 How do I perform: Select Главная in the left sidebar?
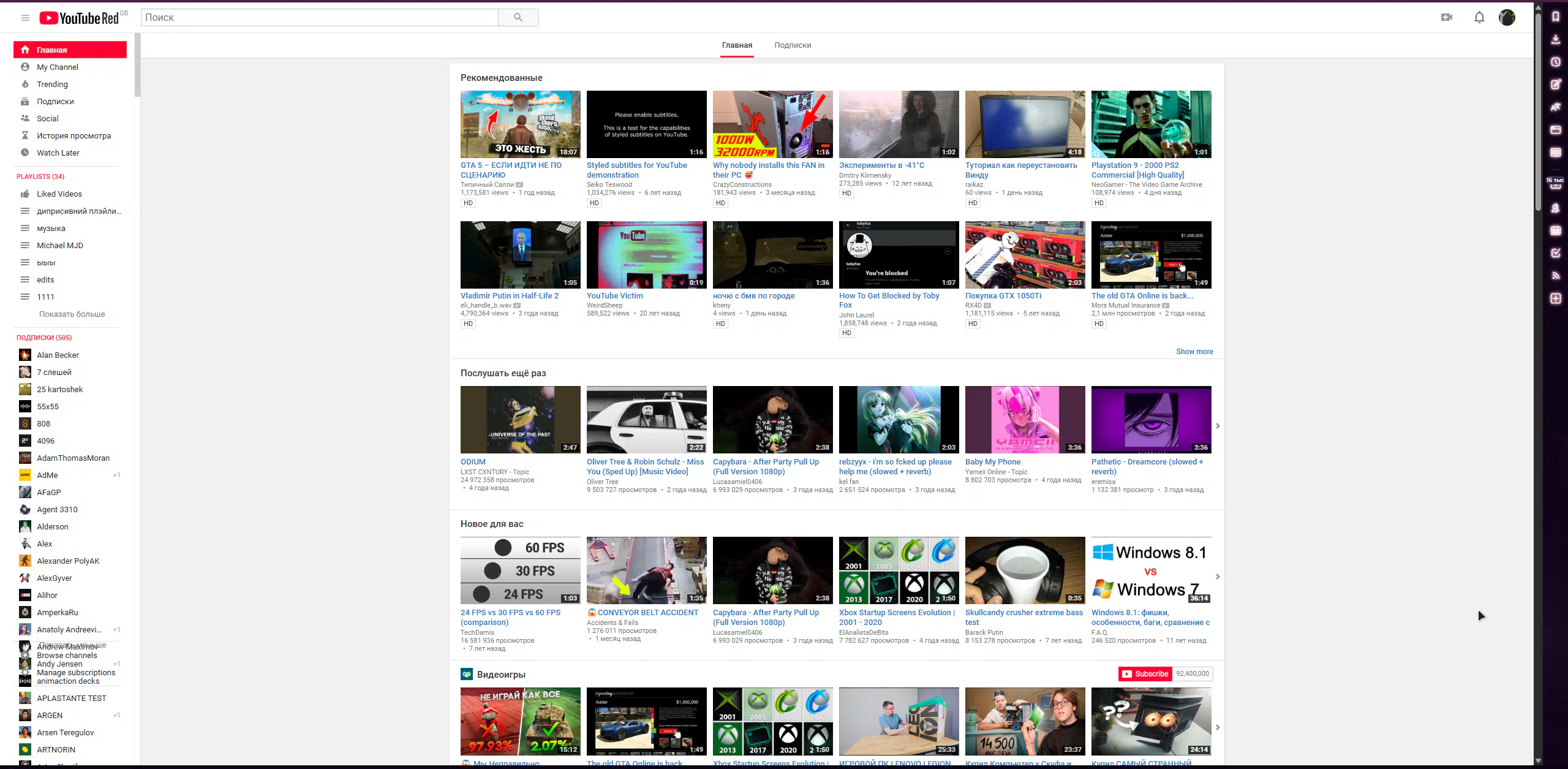coord(70,50)
